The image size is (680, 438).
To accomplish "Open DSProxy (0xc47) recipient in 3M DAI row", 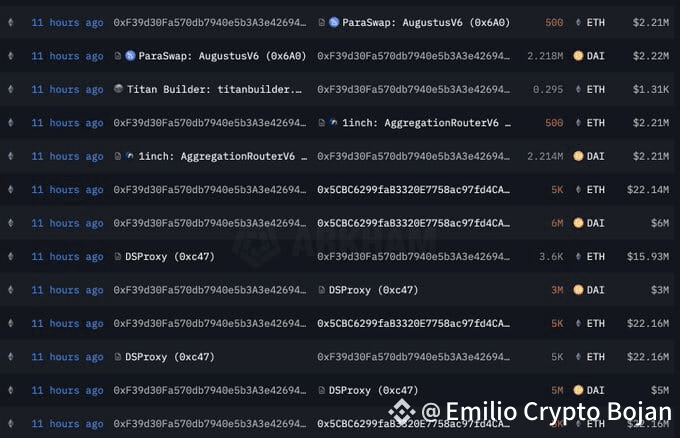I will pos(373,290).
